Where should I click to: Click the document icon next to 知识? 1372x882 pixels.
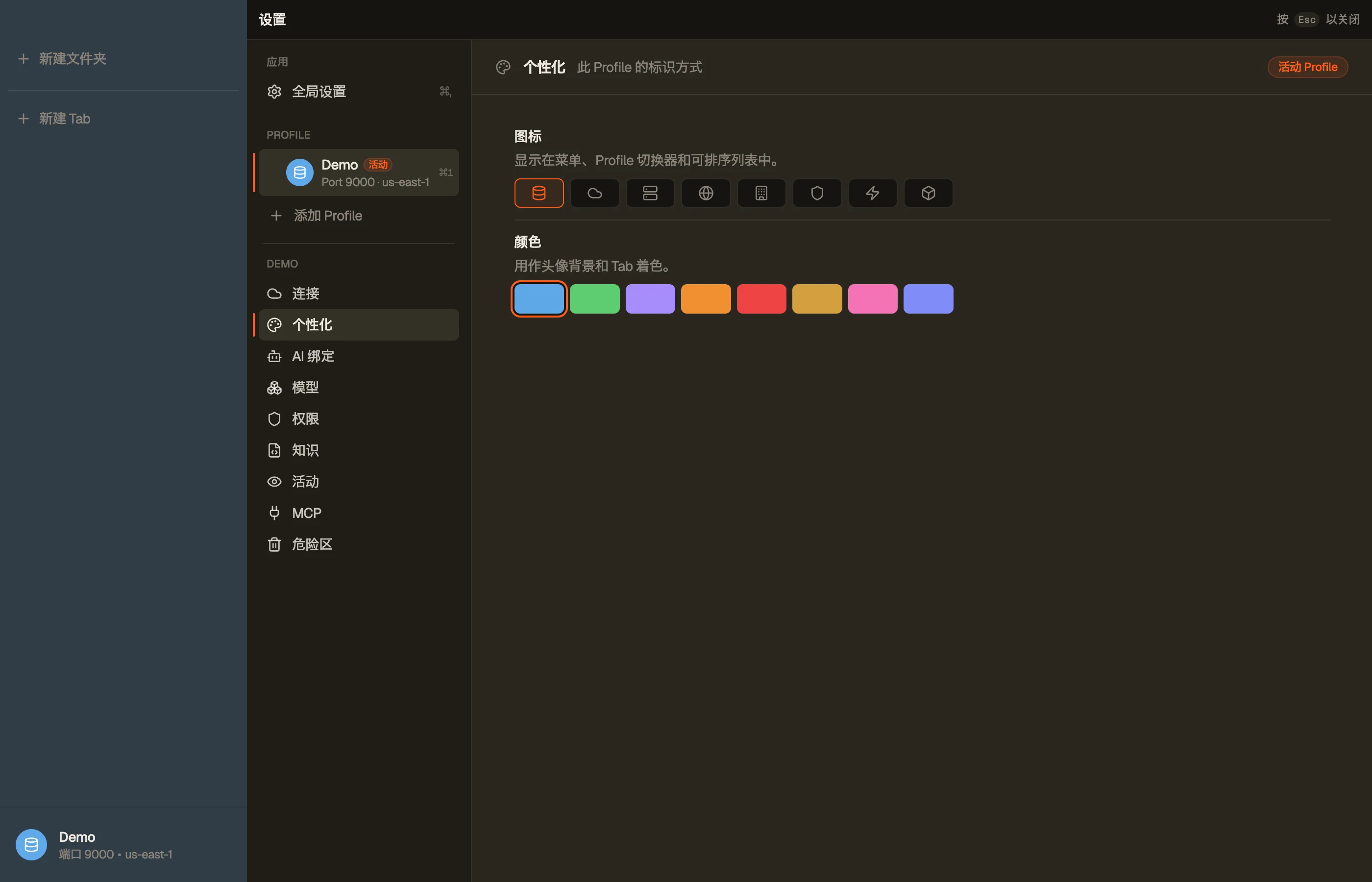tap(274, 450)
